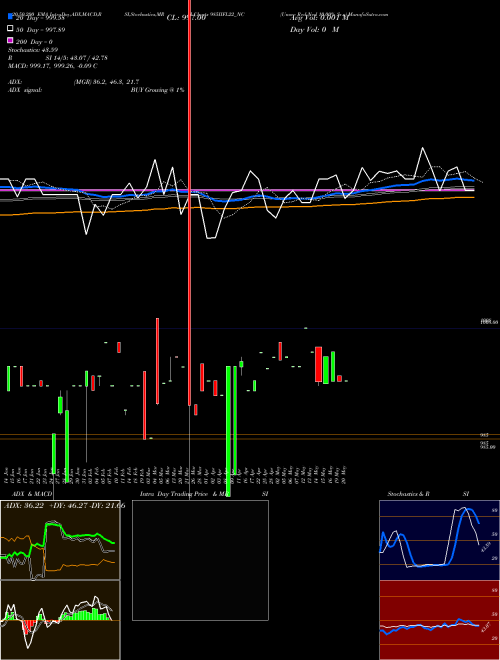Click the 'Stochastics: 48.59' reading

click(x=33, y=50)
